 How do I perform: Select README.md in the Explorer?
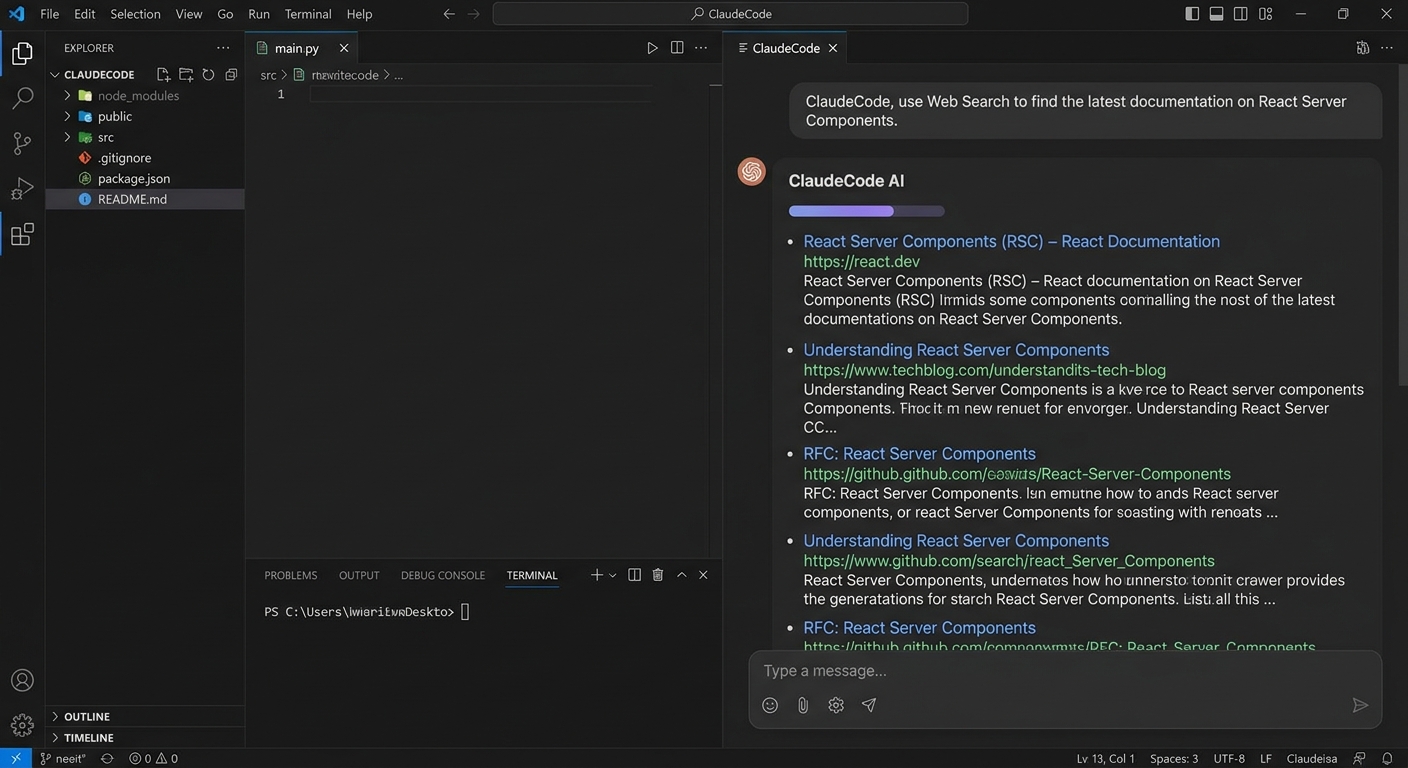pyautogui.click(x=145, y=199)
